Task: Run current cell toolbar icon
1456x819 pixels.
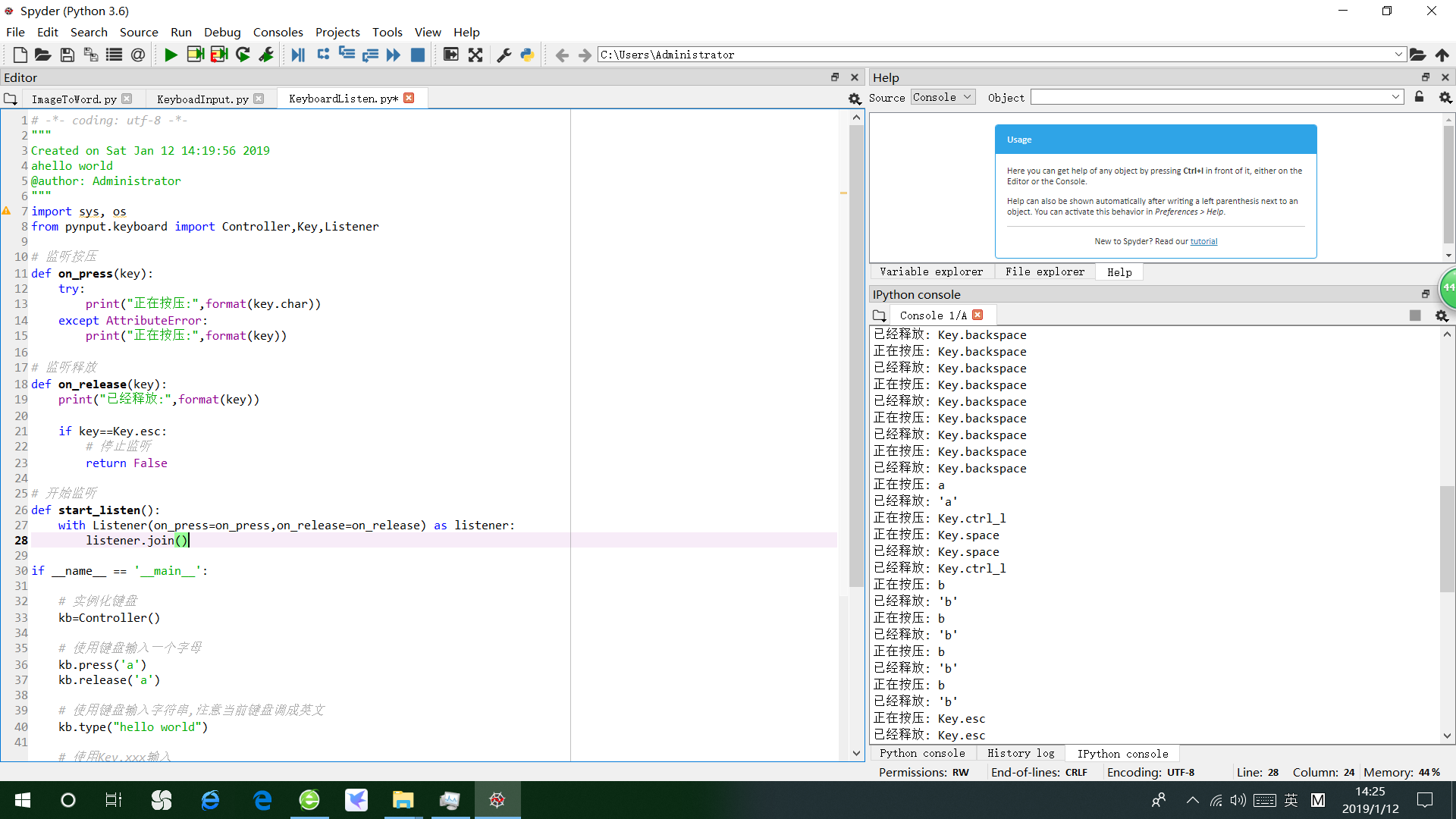Action: tap(195, 55)
